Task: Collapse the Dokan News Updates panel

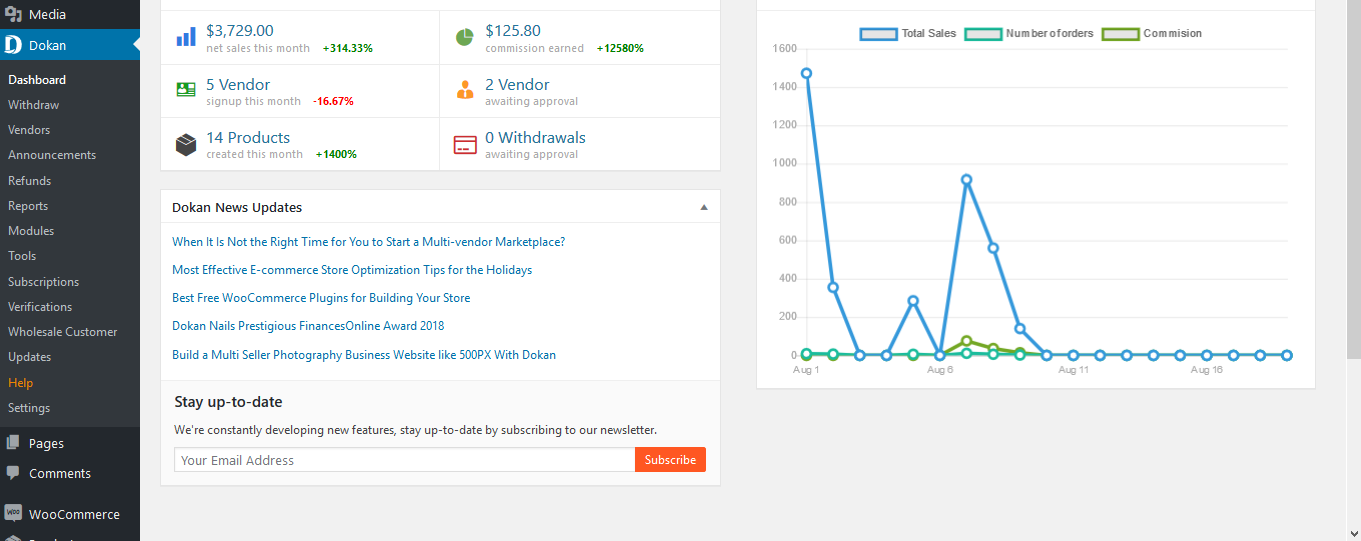Action: (x=704, y=207)
